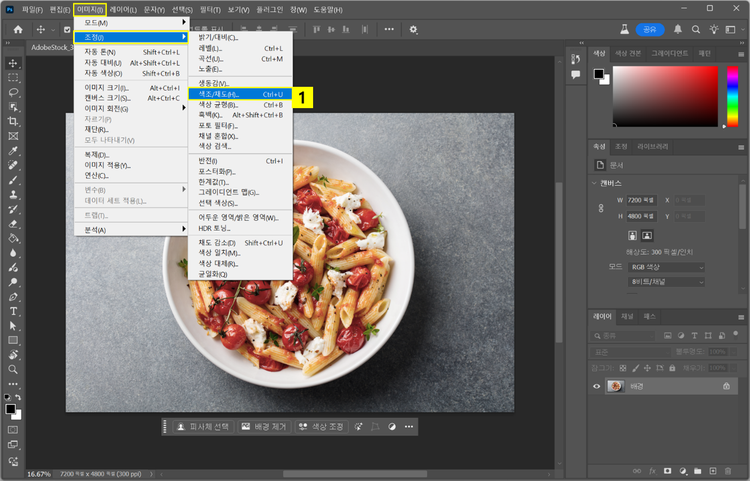This screenshot has width=750, height=481.
Task: Click the landscape canvas orientation button
Action: [647, 235]
